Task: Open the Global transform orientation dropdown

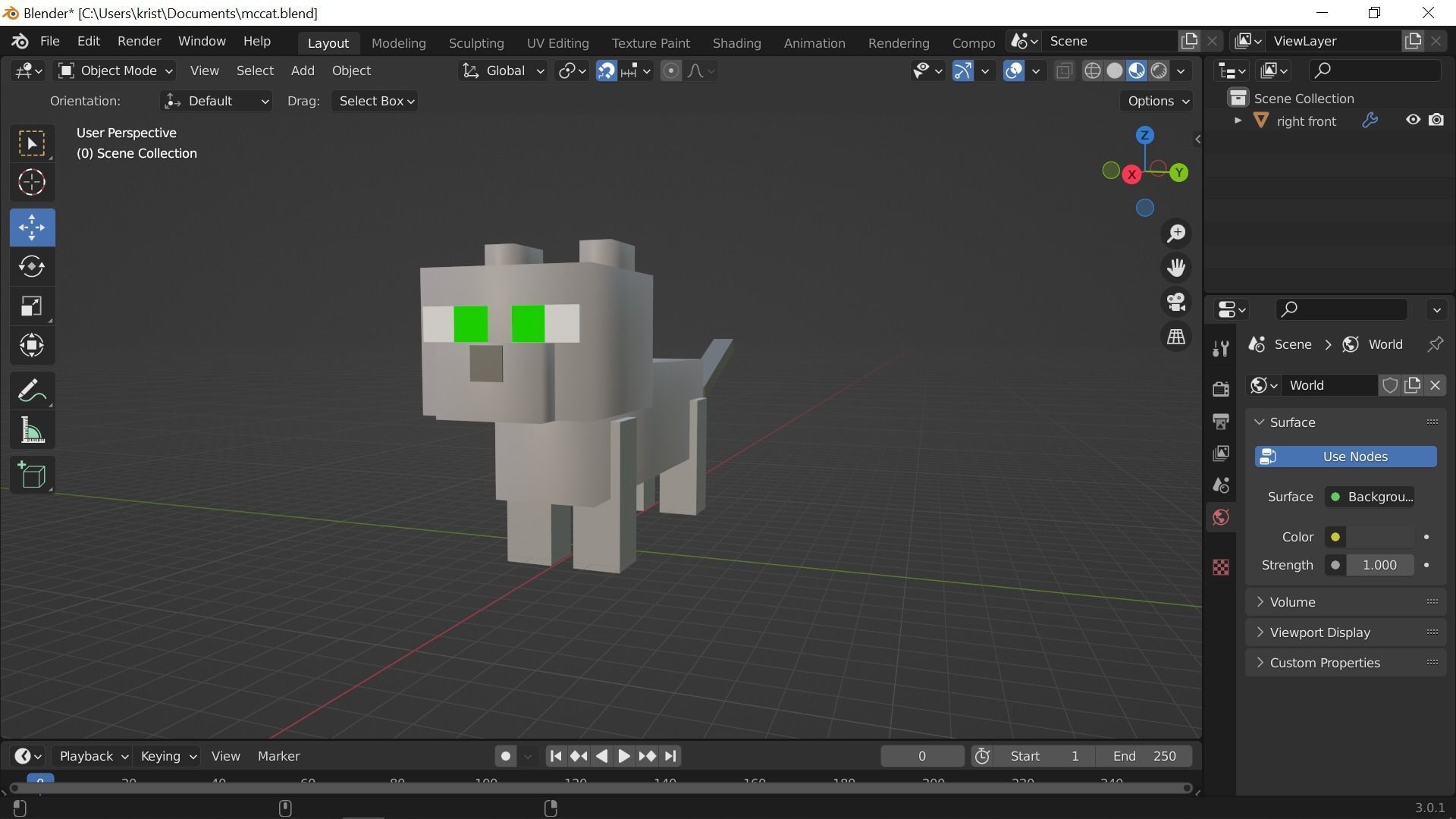Action: pyautogui.click(x=502, y=71)
